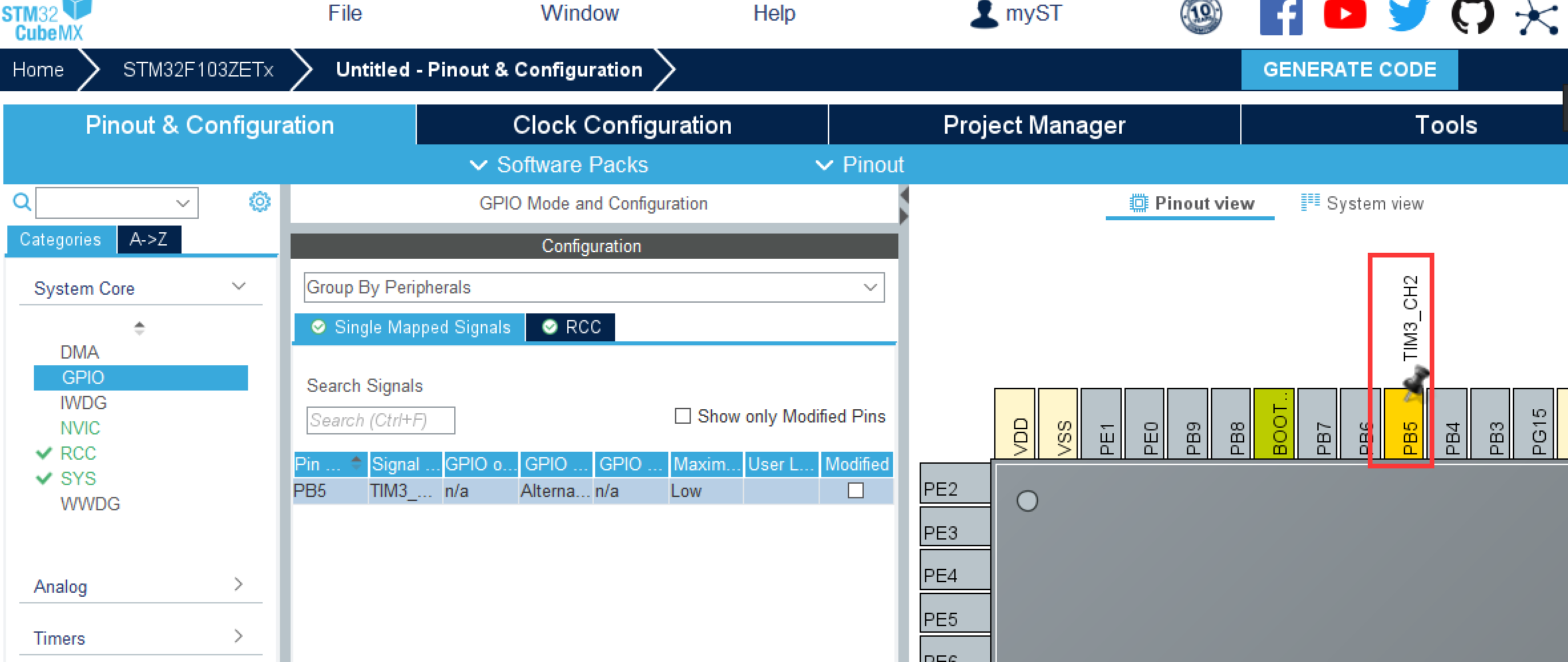Sort the table by the Pin column arrow
1568x662 pixels.
[x=356, y=462]
